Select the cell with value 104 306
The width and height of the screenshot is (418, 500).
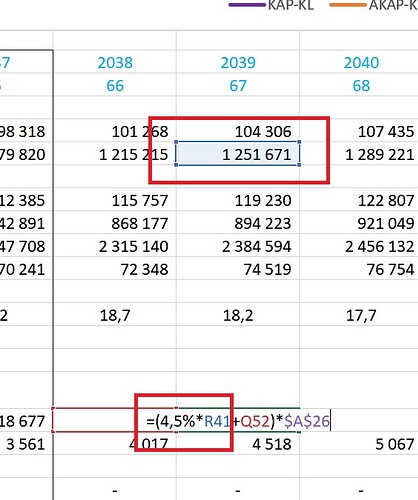(238, 131)
